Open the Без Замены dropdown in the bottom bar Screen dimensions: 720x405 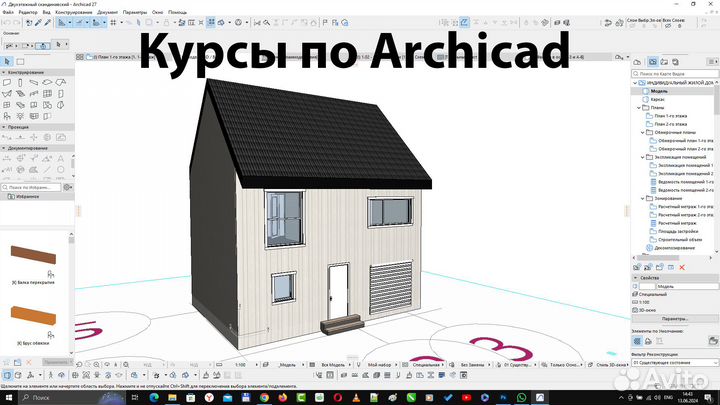(x=473, y=365)
